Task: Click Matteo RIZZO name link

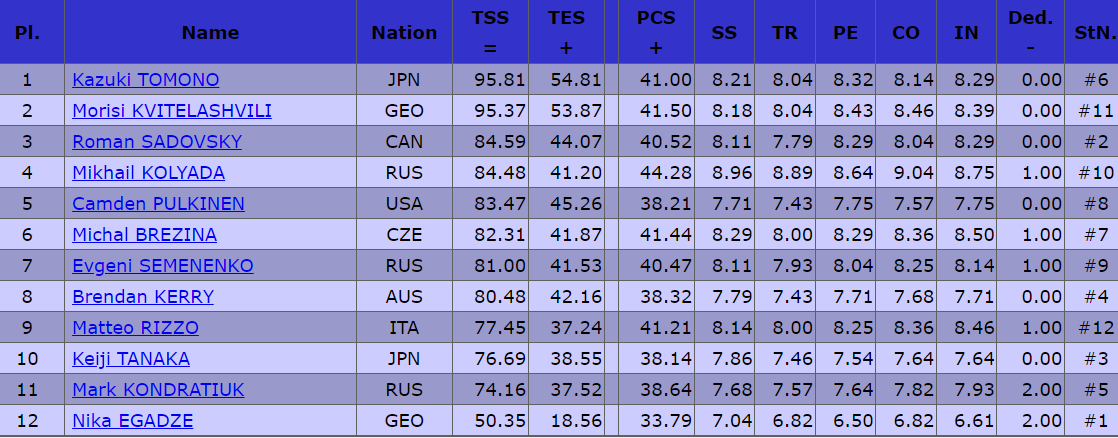Action: point(135,328)
